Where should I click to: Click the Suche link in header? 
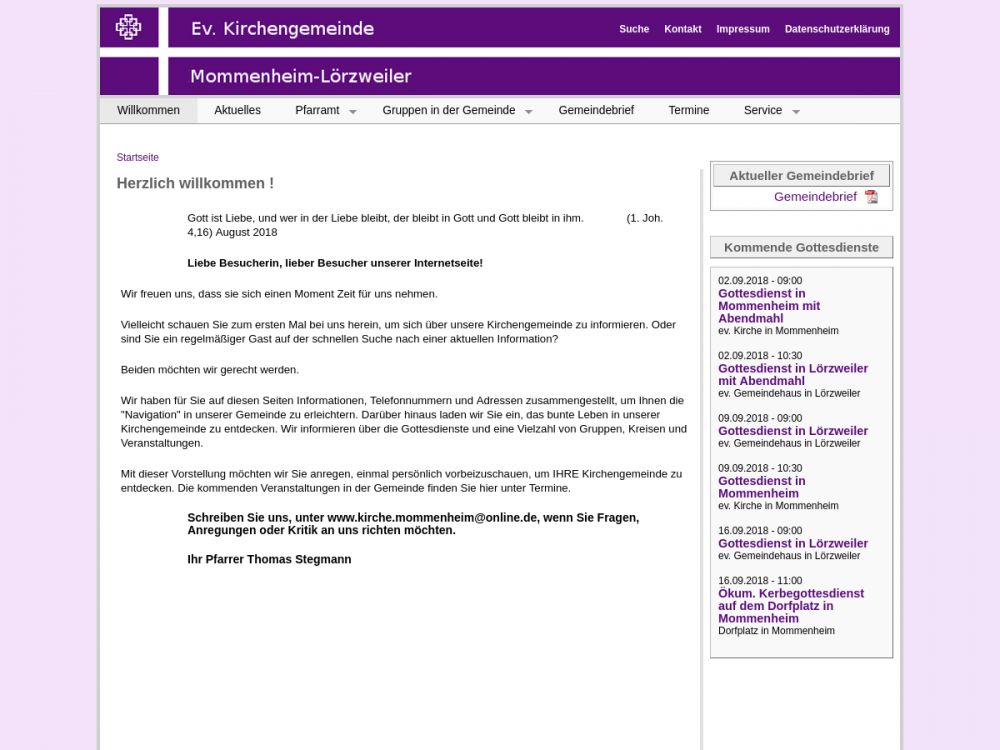634,29
